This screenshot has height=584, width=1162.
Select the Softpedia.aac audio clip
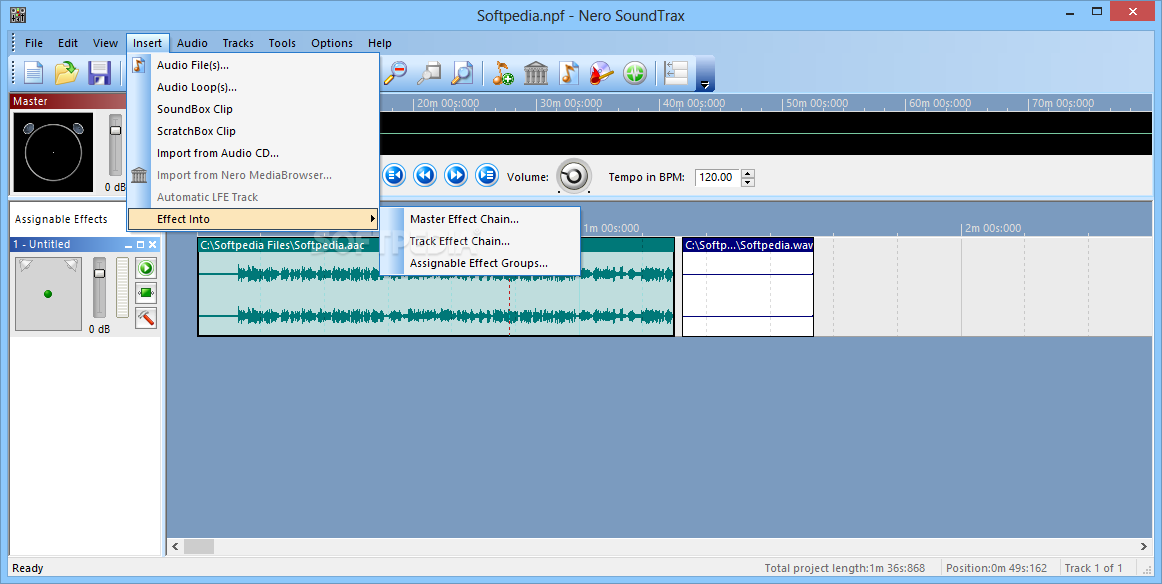[x=436, y=287]
